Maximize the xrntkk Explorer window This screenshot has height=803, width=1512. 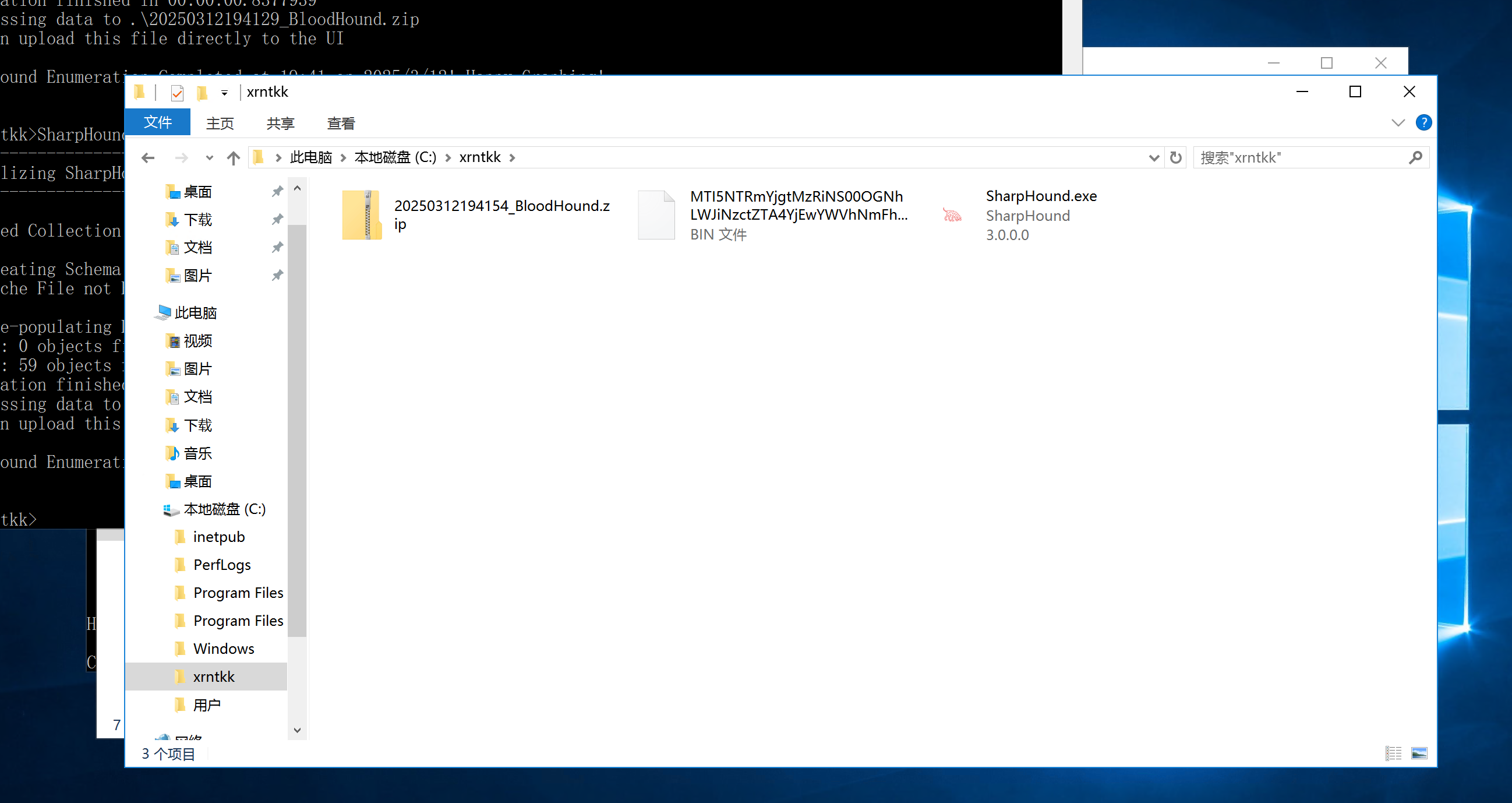(1355, 92)
